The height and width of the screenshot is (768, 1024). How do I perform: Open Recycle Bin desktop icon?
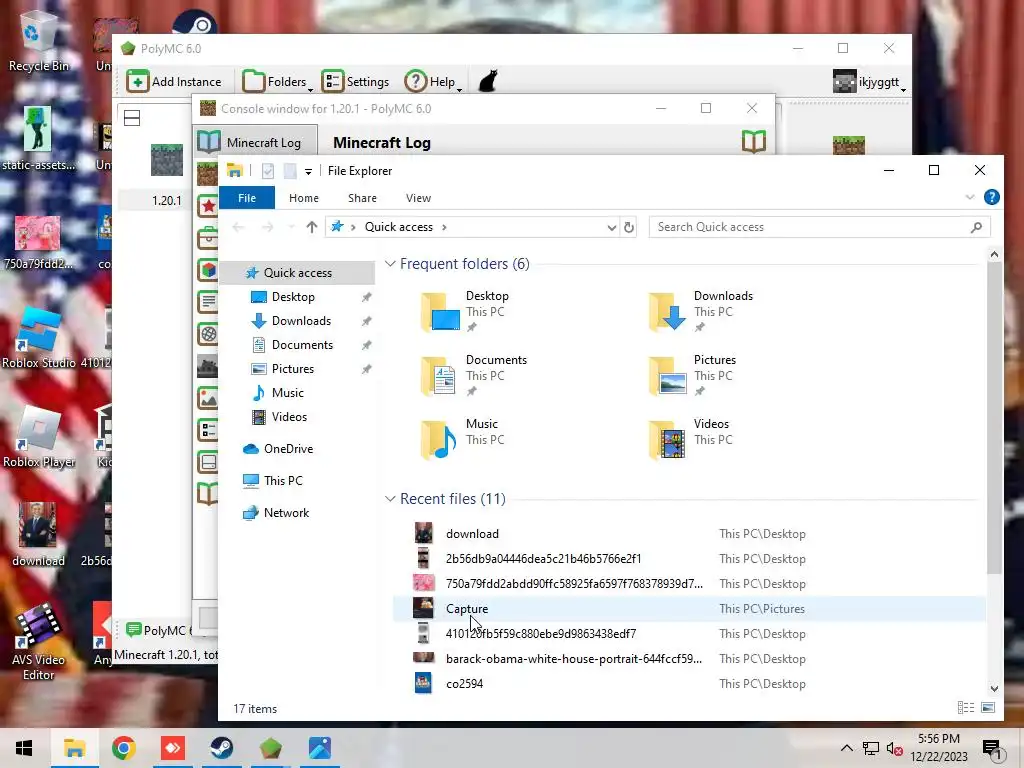[38, 43]
